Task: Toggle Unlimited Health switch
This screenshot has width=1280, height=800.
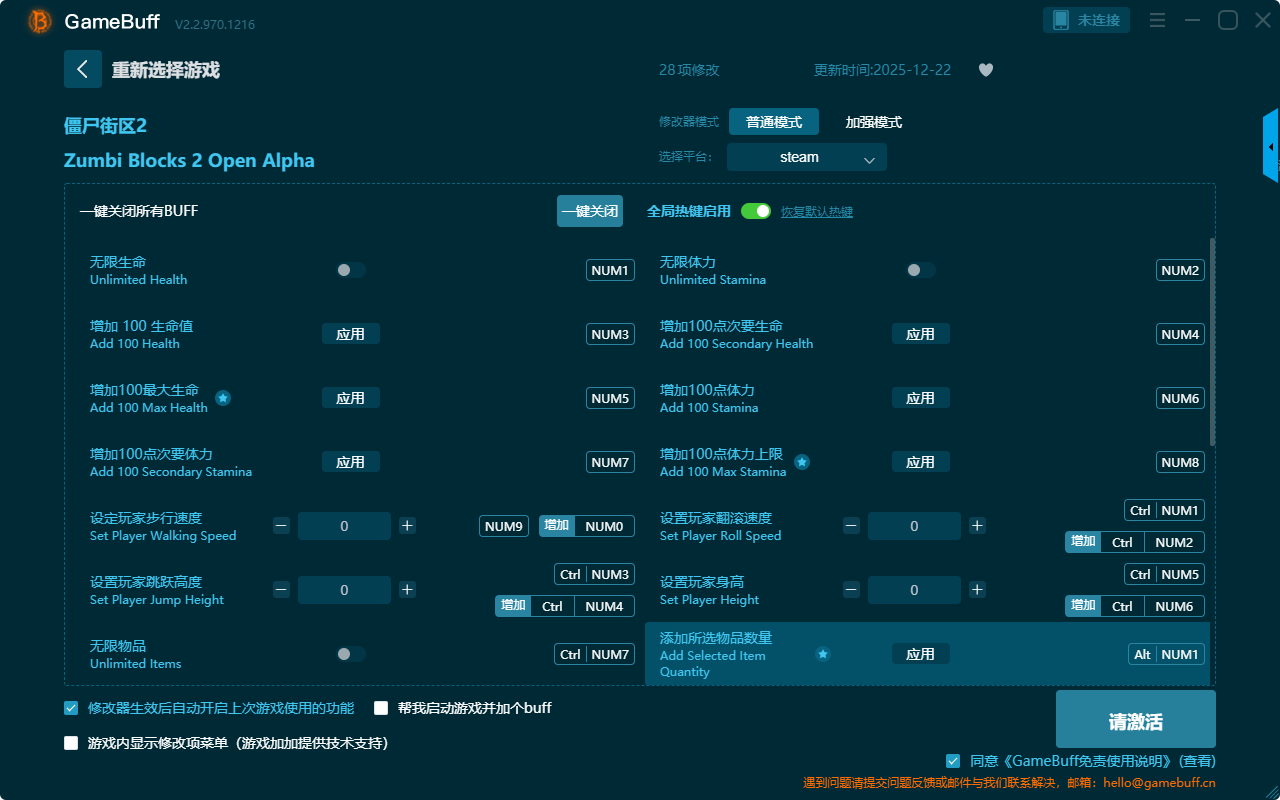Action: click(x=351, y=270)
